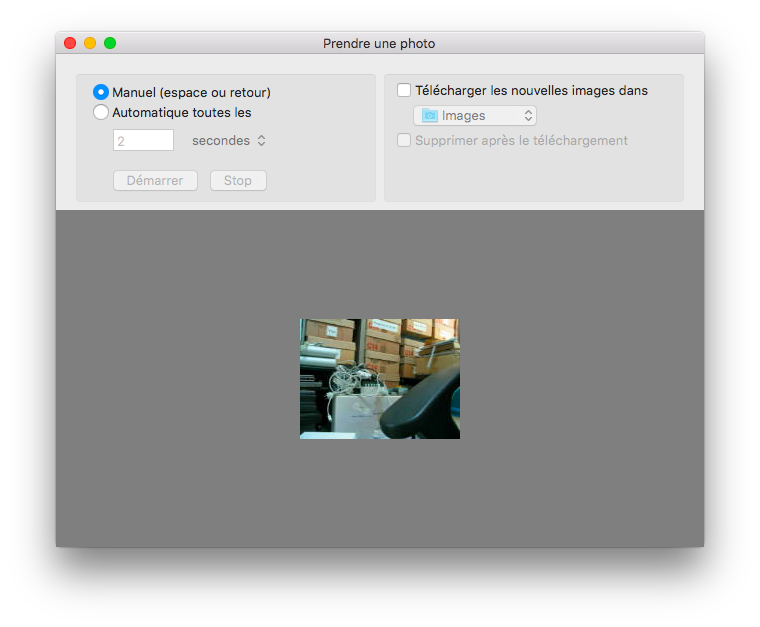The image size is (760, 627).
Task: Minimize the window with yellow button
Action: (90, 43)
